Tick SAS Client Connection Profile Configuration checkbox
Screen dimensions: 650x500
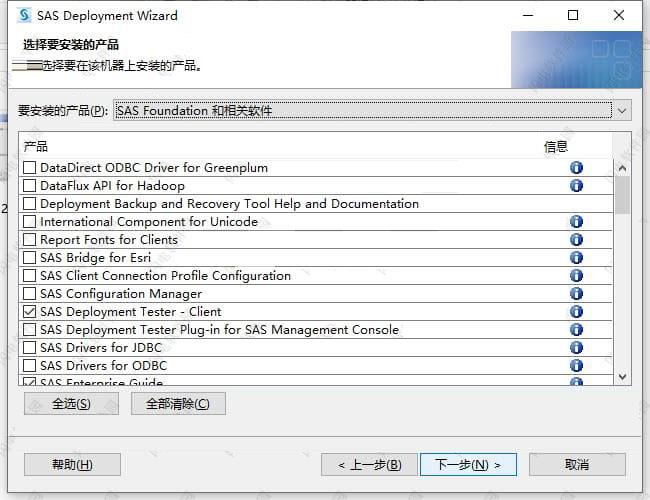[x=29, y=275]
